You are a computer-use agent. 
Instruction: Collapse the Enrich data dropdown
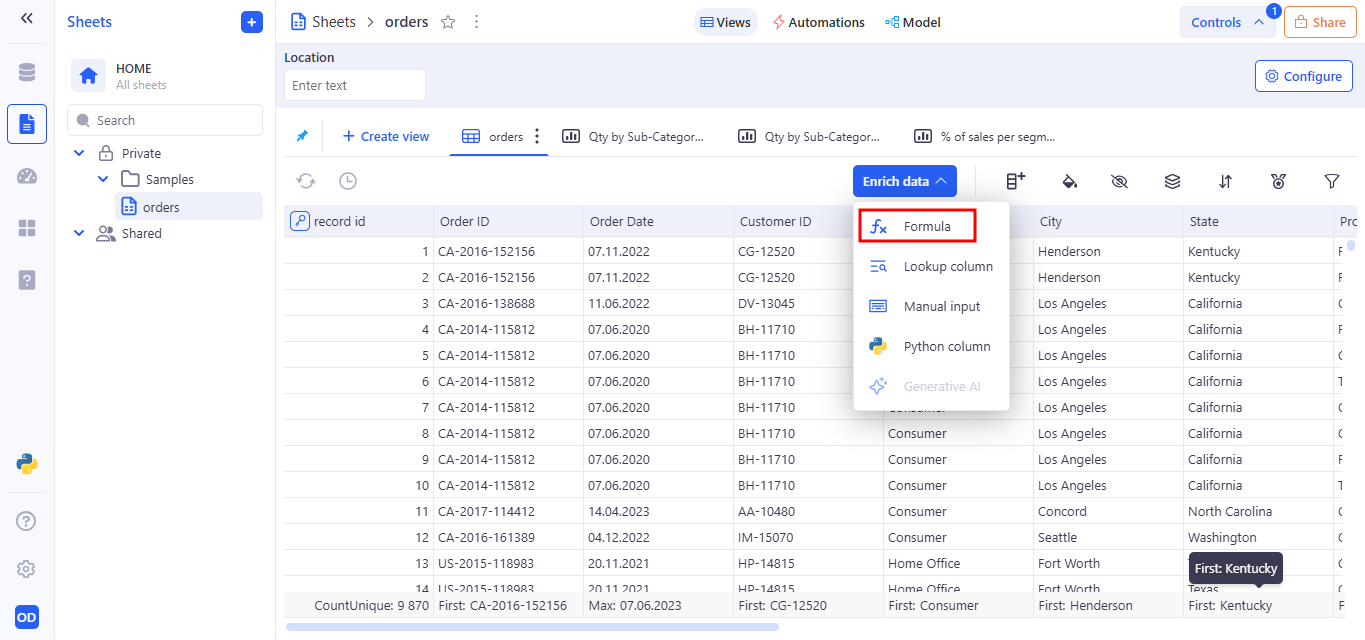pyautogui.click(x=904, y=181)
